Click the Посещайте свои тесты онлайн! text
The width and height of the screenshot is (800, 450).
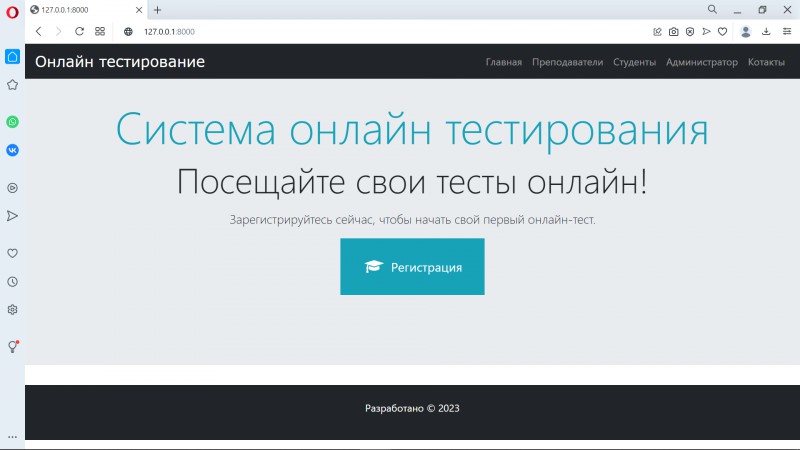click(x=412, y=182)
